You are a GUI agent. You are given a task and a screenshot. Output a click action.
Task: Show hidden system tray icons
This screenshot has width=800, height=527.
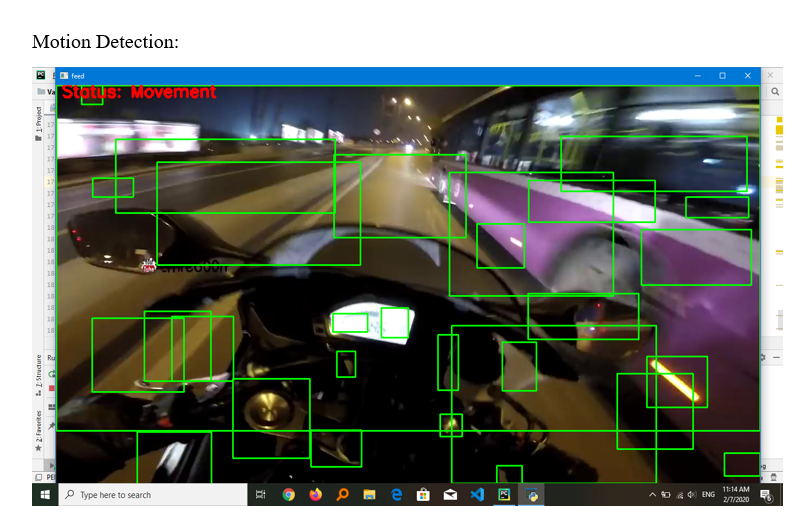coord(652,494)
